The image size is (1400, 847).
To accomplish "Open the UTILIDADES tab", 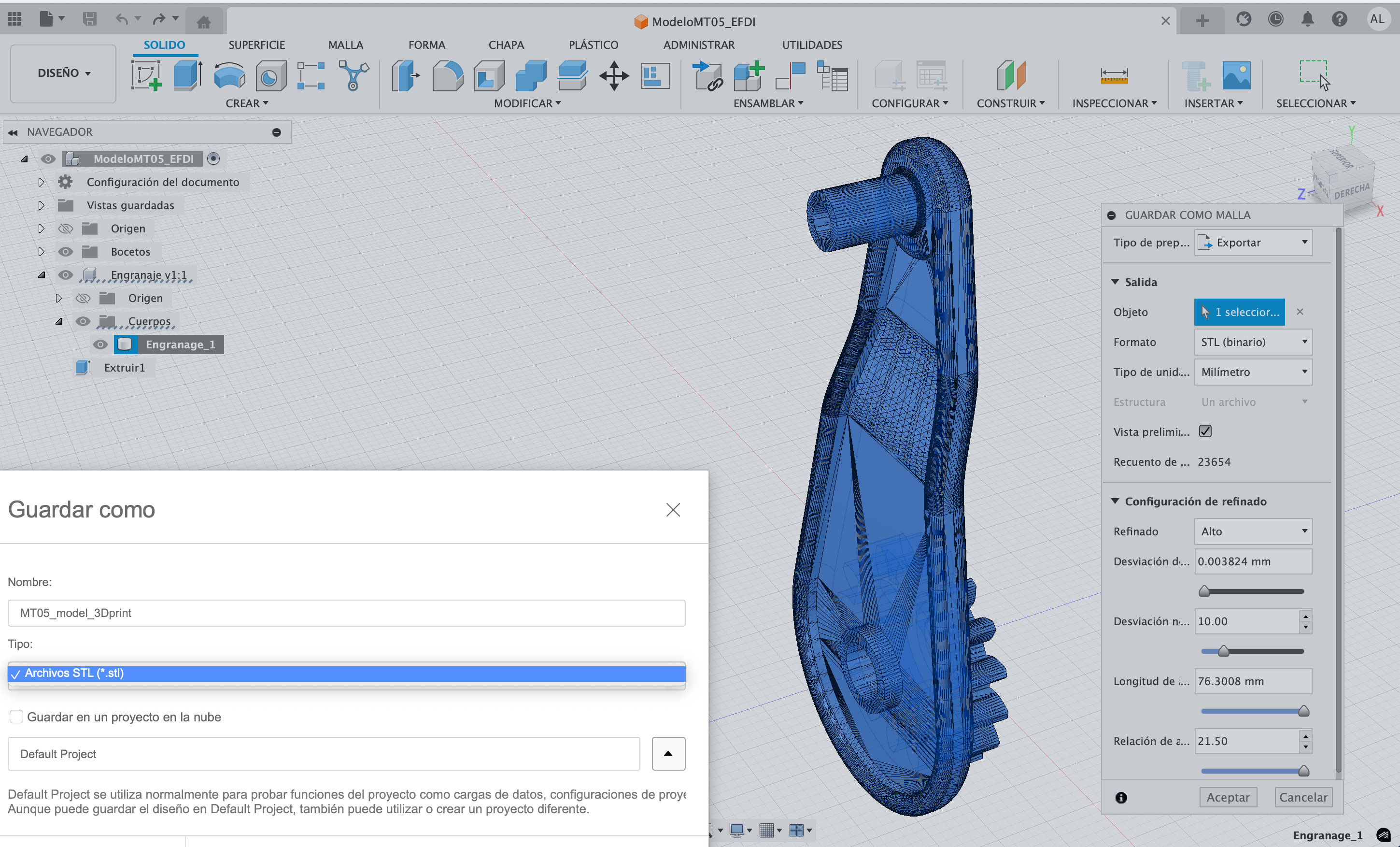I will pos(812,45).
